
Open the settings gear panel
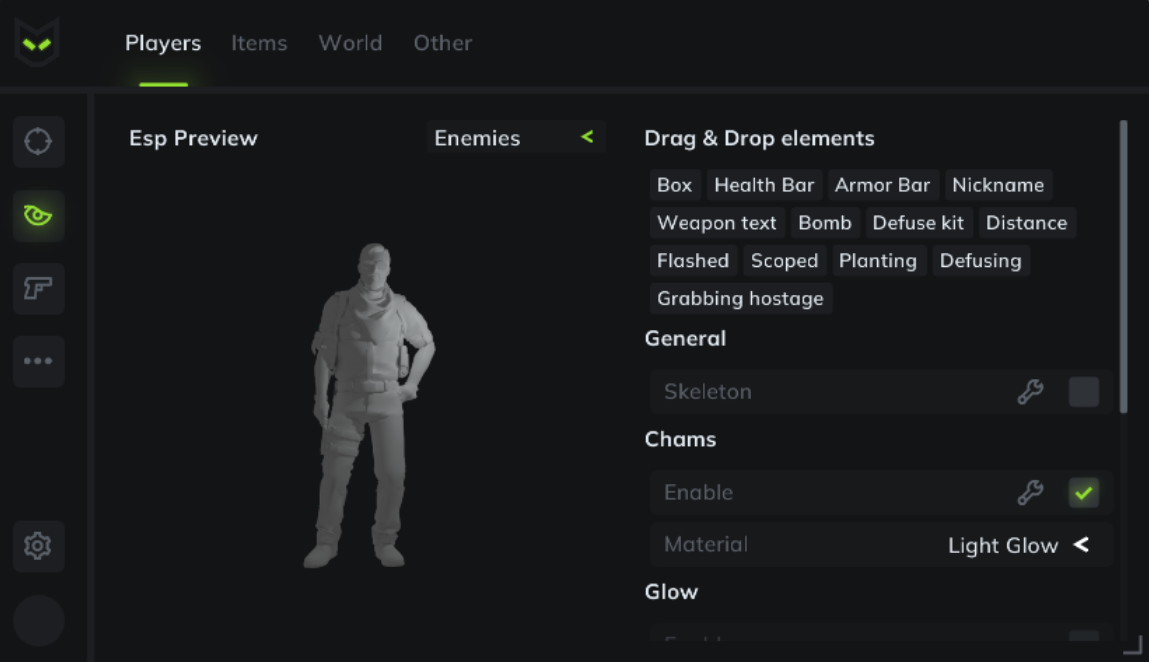[x=38, y=546]
